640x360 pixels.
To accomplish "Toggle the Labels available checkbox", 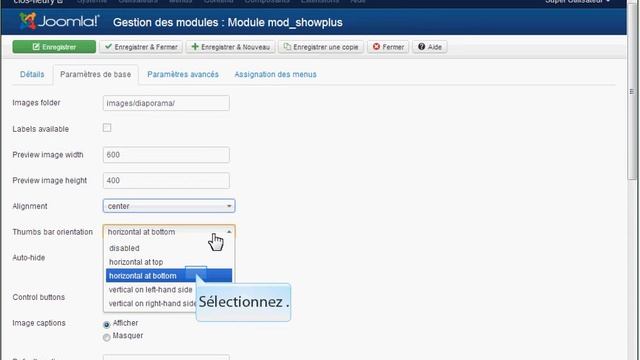I will coord(107,128).
